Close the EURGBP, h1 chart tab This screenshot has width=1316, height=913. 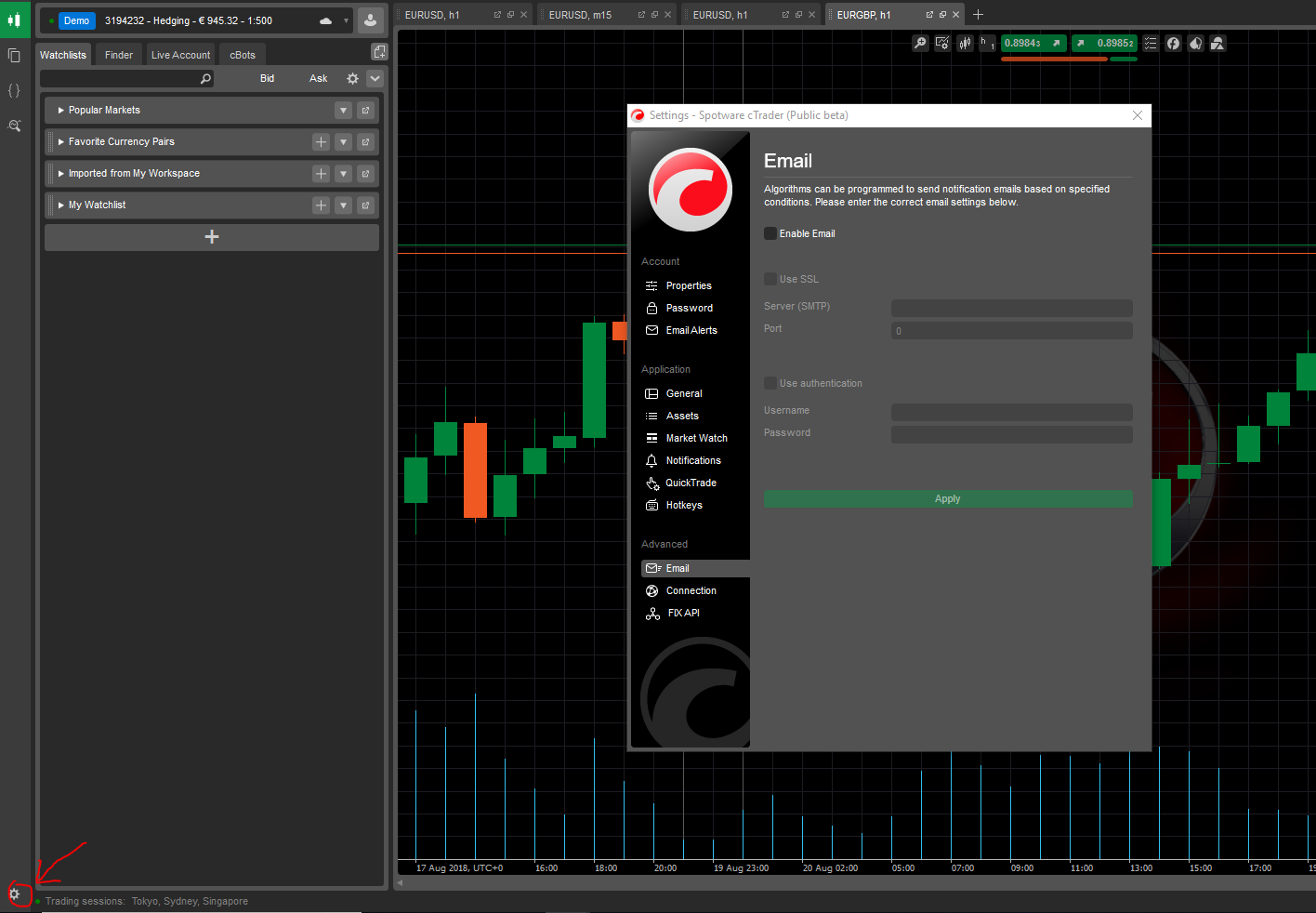[955, 15]
